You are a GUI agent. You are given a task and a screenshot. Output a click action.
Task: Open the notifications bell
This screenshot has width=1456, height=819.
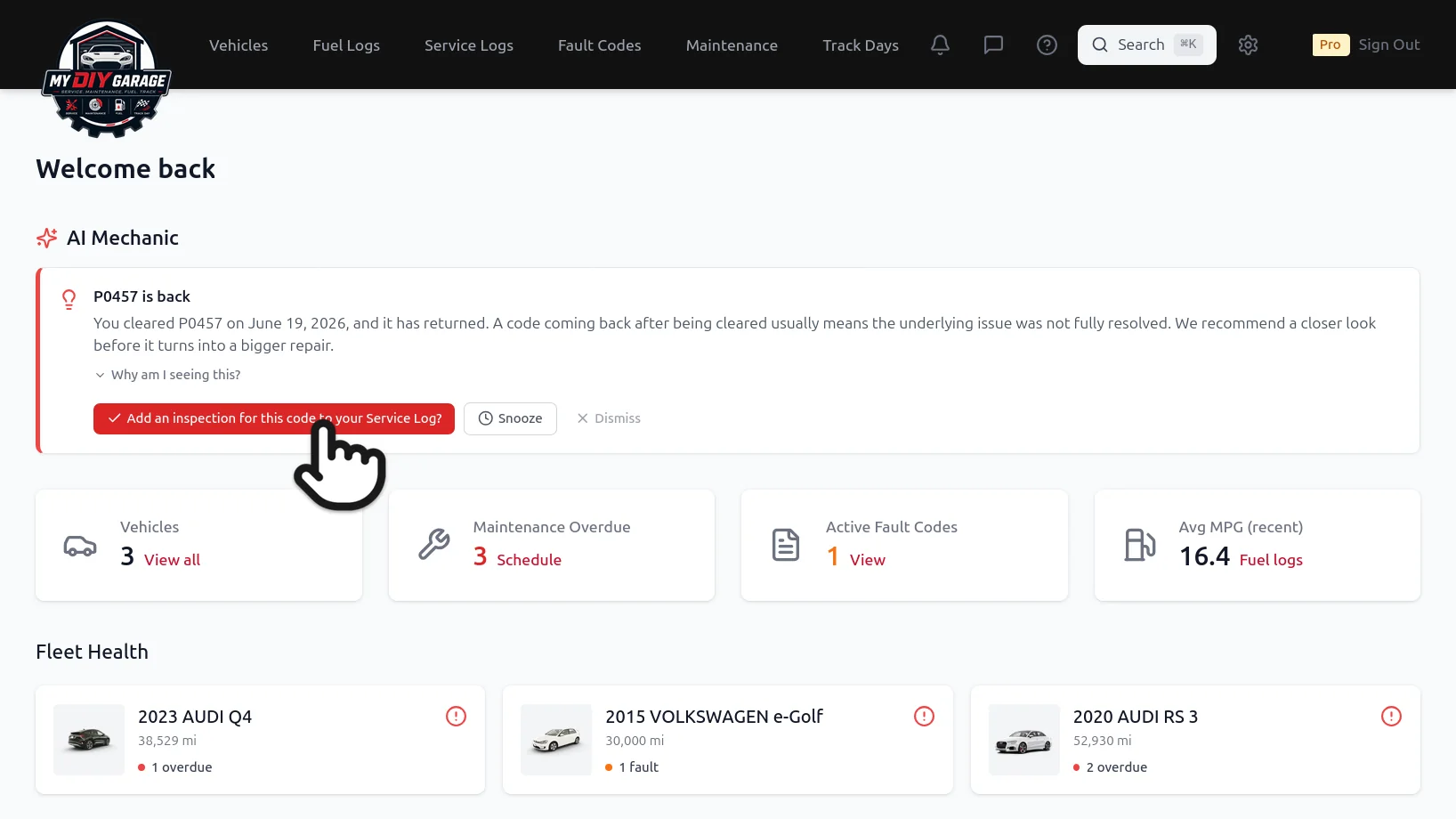click(940, 45)
